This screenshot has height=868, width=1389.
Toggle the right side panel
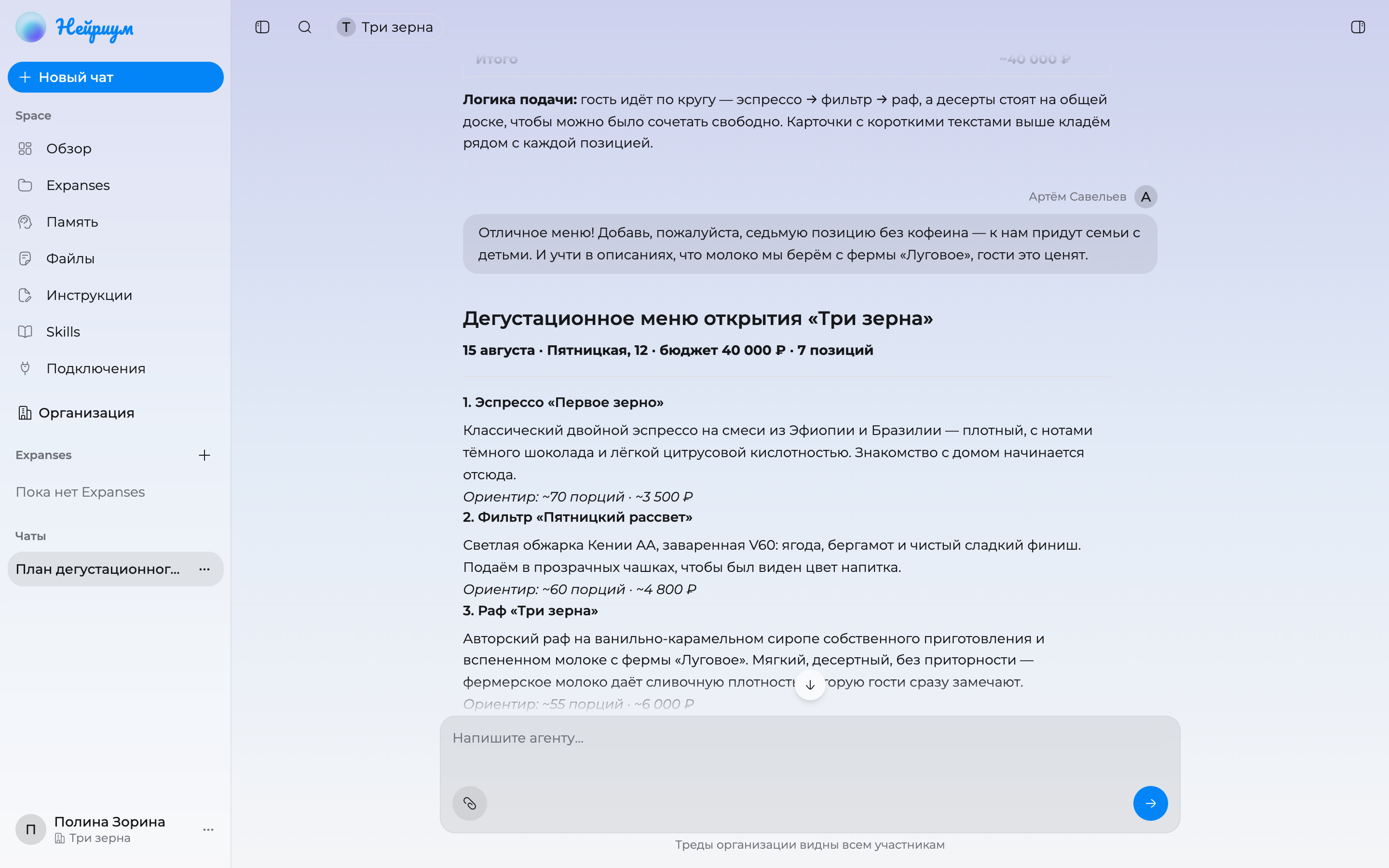click(1358, 27)
